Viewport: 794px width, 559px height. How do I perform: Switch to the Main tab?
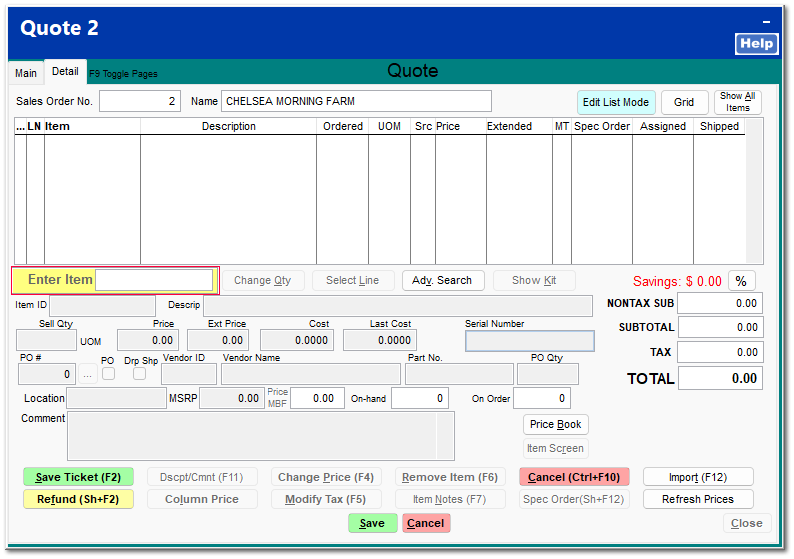[x=26, y=73]
